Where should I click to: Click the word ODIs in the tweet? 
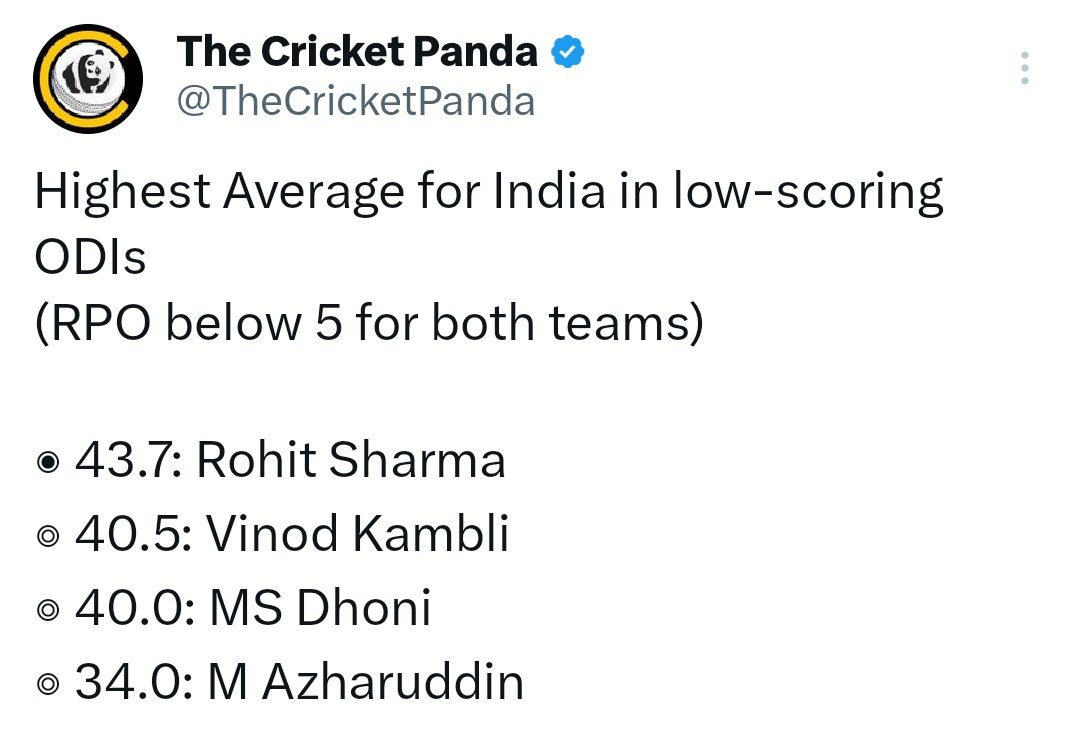[90, 257]
